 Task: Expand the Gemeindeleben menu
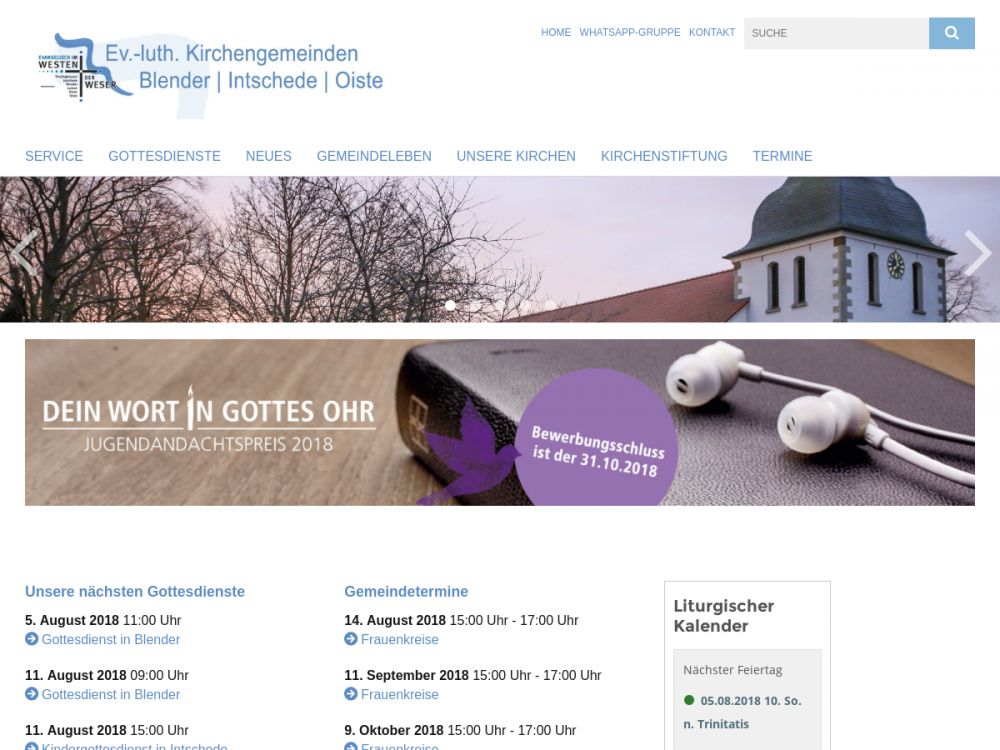[x=374, y=156]
